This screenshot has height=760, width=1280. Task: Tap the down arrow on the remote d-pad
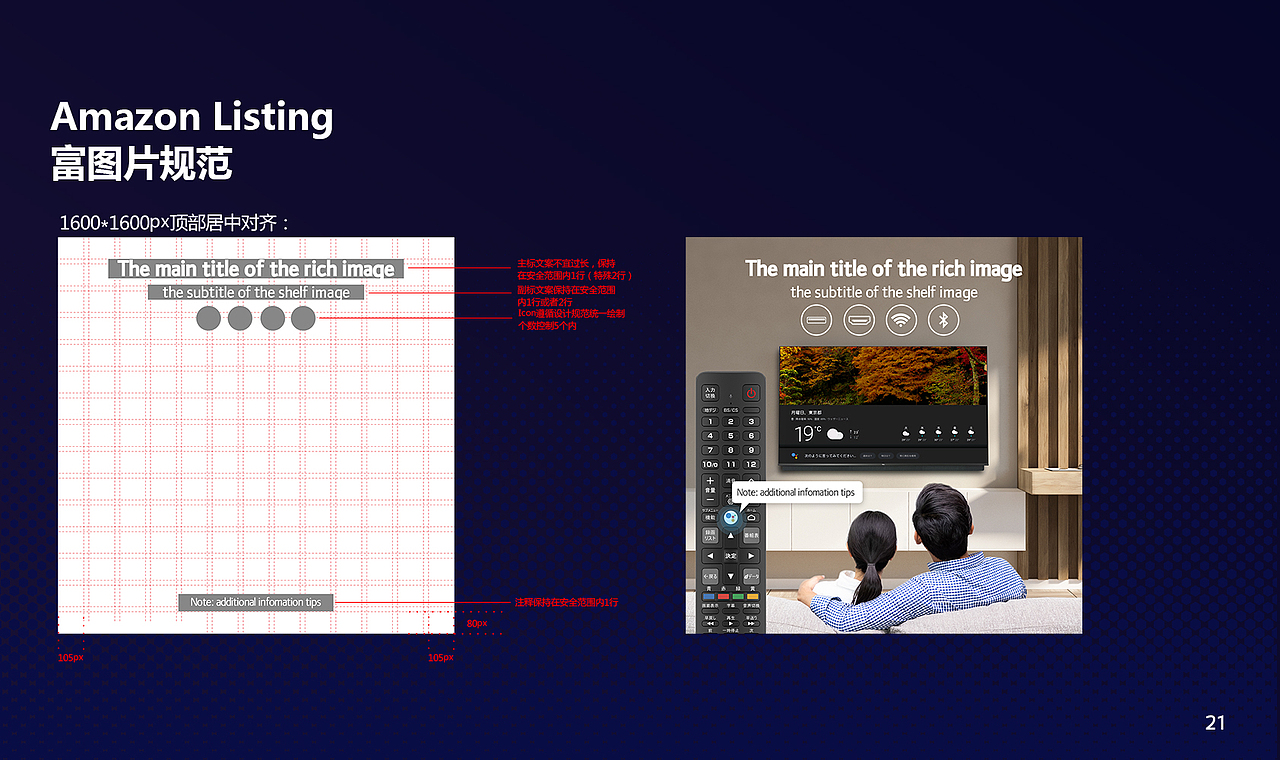(731, 576)
